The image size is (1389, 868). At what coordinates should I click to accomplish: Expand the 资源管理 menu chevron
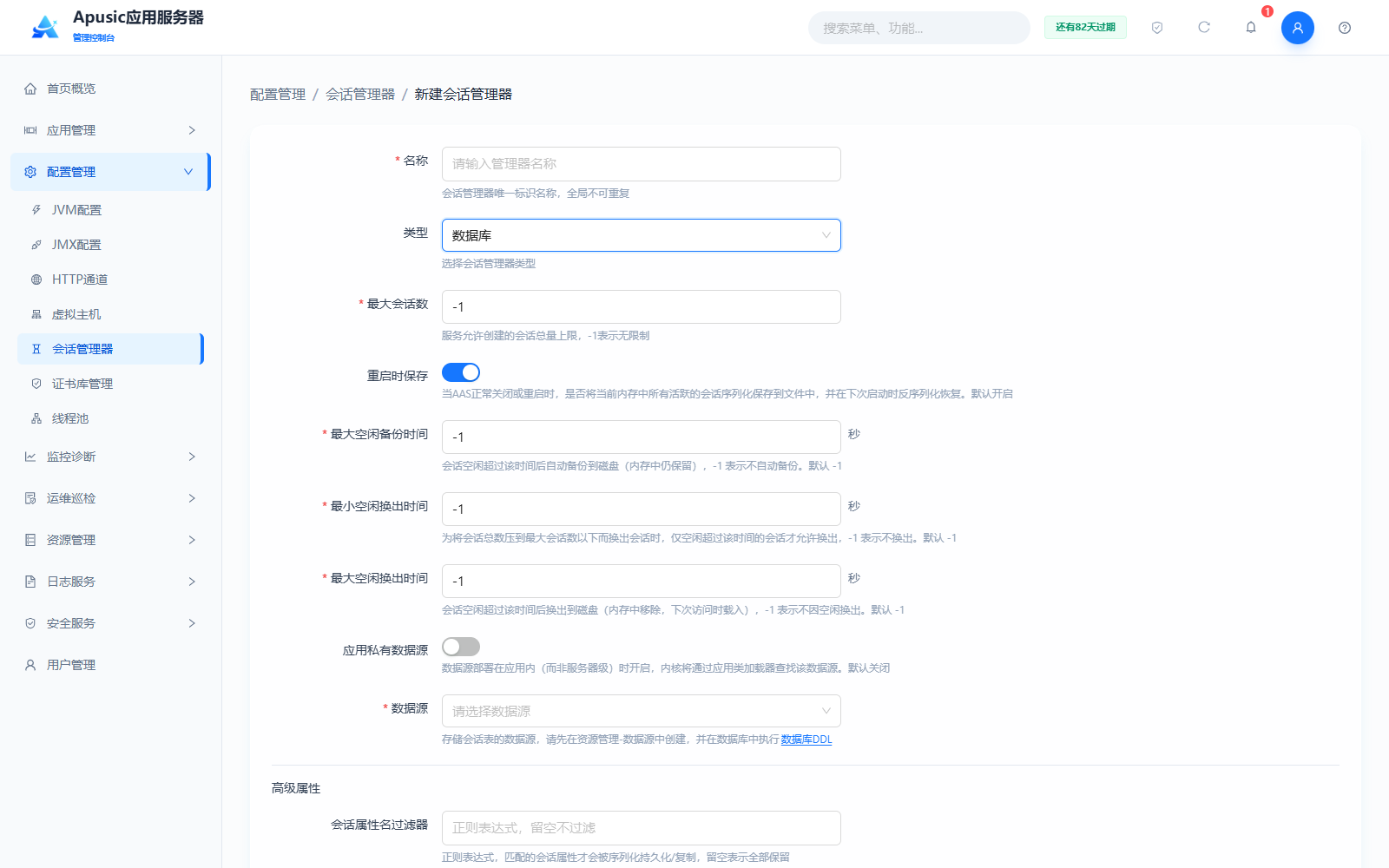[192, 540]
